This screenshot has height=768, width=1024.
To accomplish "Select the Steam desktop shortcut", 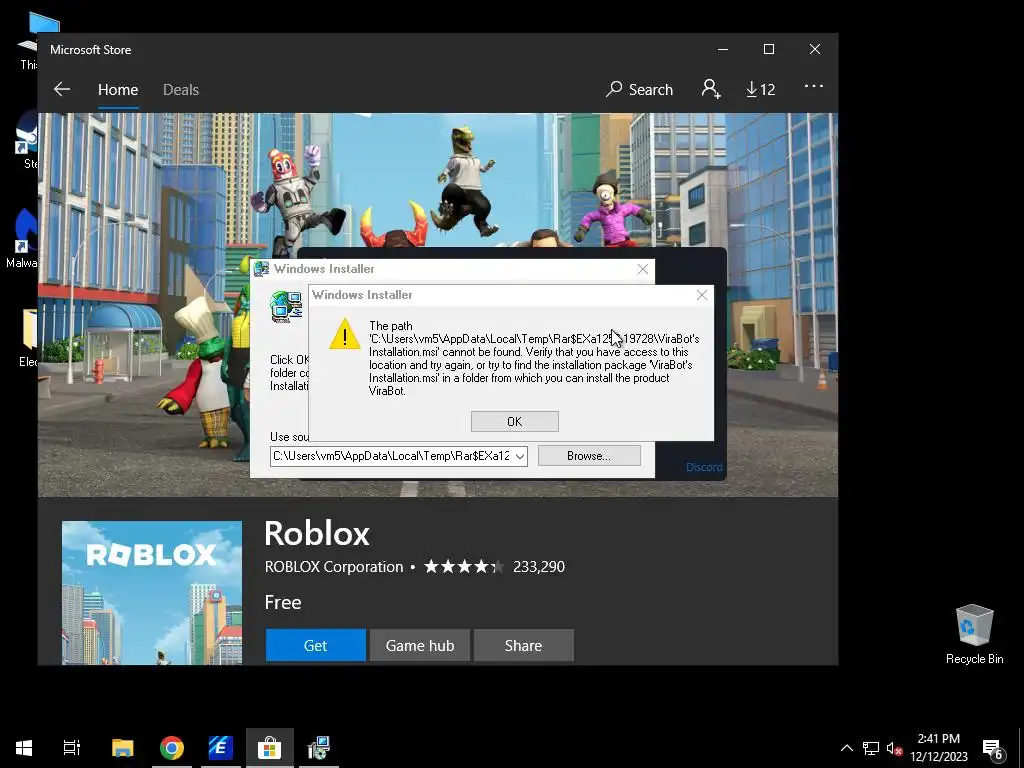I will click(x=27, y=139).
